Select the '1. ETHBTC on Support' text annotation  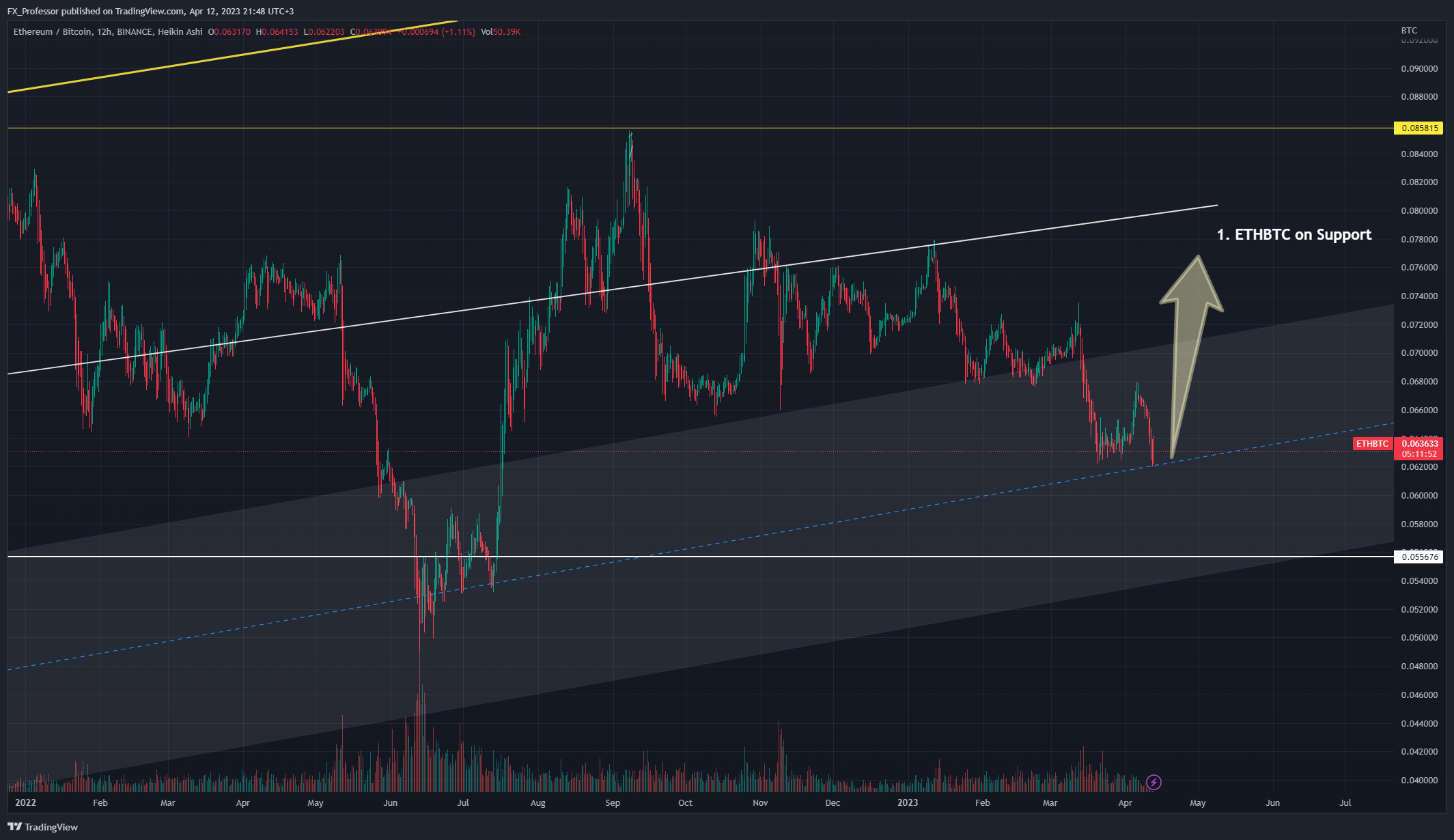click(1294, 234)
